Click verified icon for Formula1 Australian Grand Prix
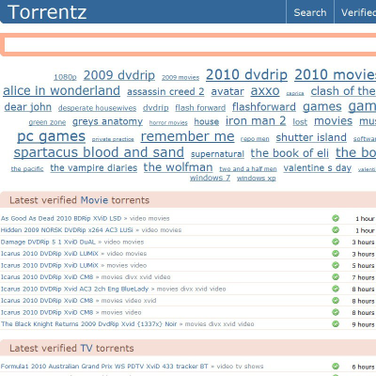Screen dimensions: 376x376 point(336,366)
